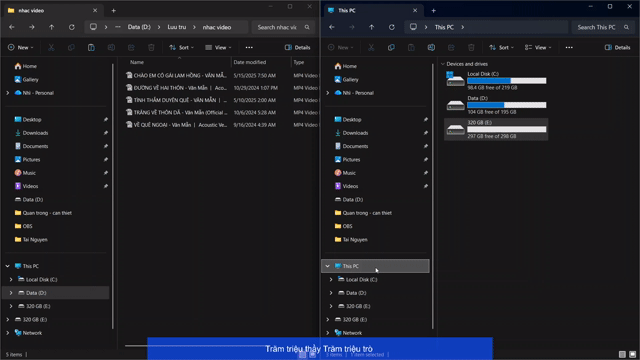
Task: Open See more ellipsis in left window toolbar
Action: point(249,47)
